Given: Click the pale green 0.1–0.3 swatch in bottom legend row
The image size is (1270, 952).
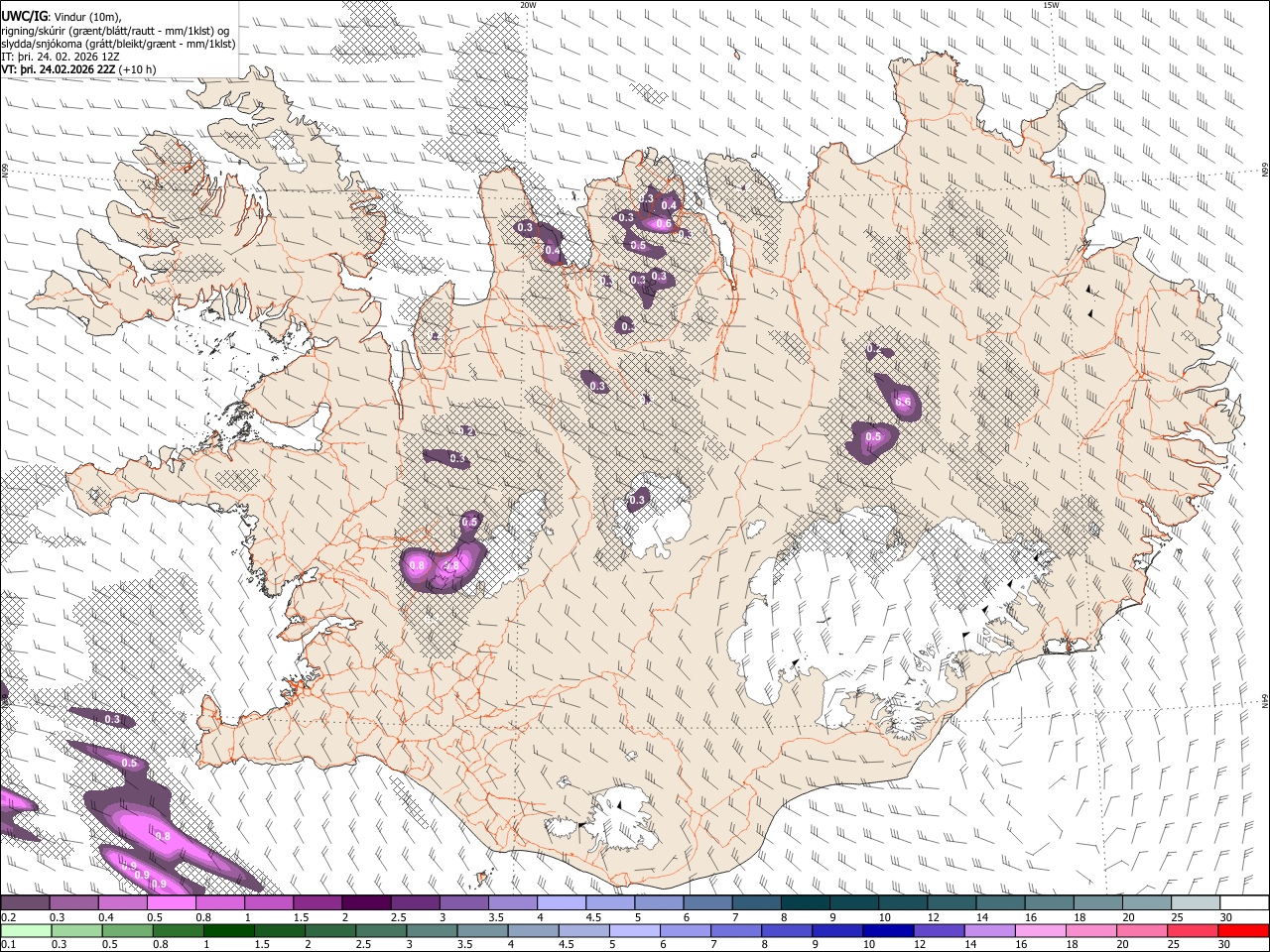Looking at the screenshot, I should pos(25,930).
